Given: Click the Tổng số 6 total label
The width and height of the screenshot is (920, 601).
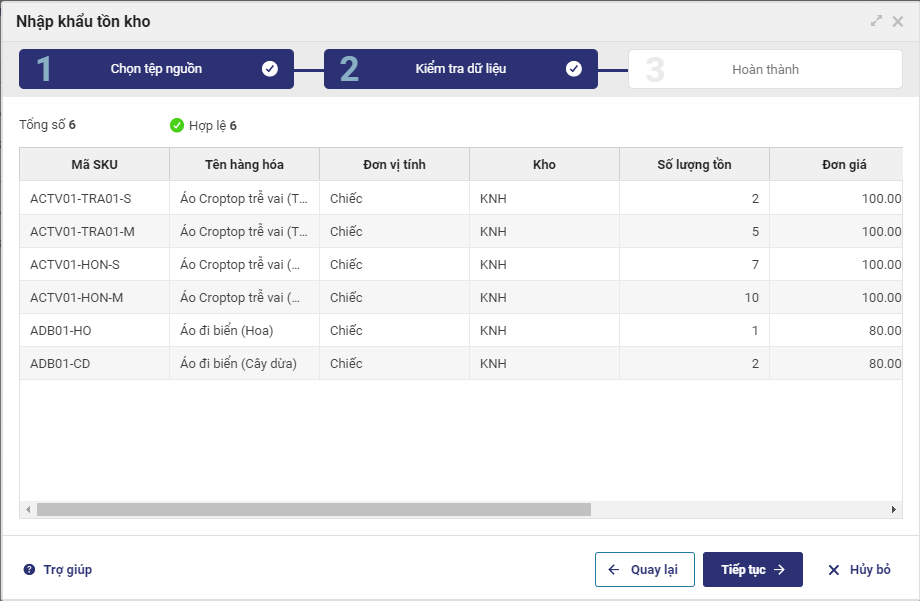Looking at the screenshot, I should [47, 124].
